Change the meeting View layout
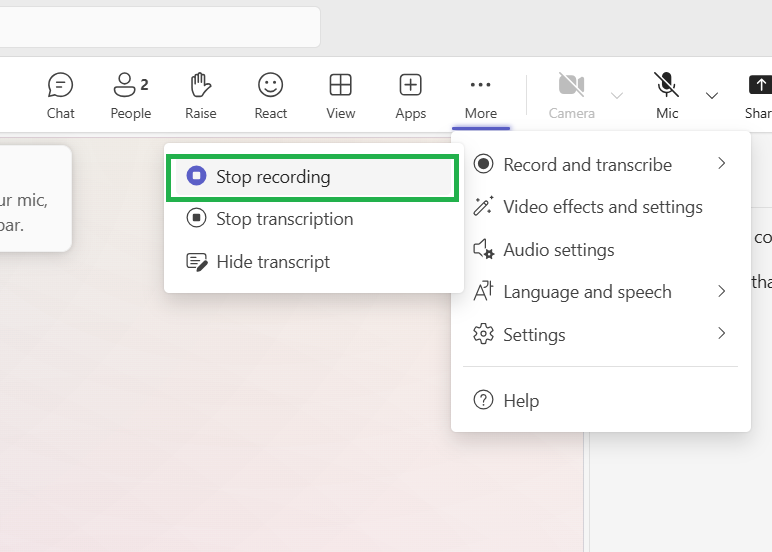The image size is (772, 552). point(340,96)
